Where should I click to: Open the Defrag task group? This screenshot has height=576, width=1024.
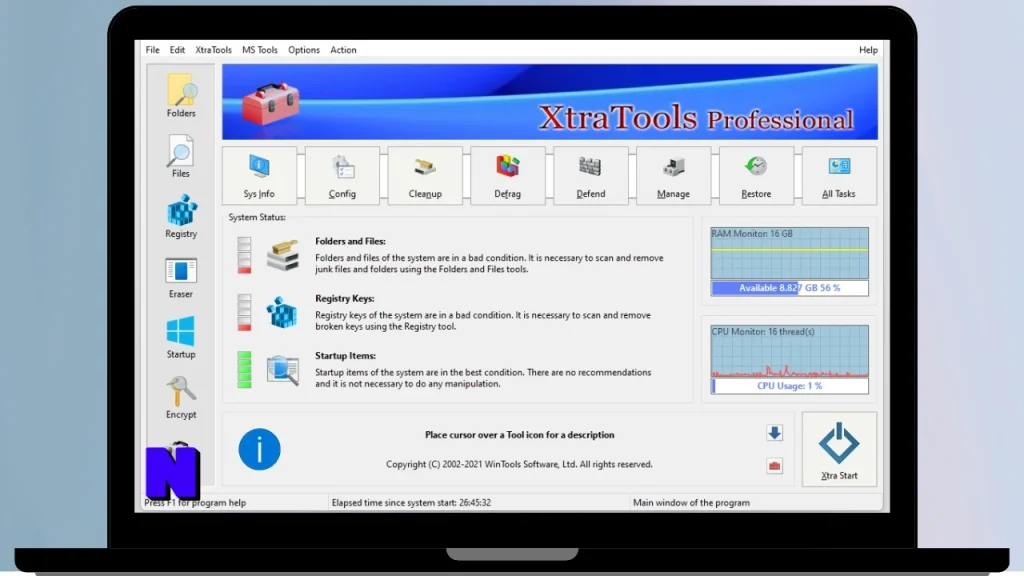pos(507,176)
